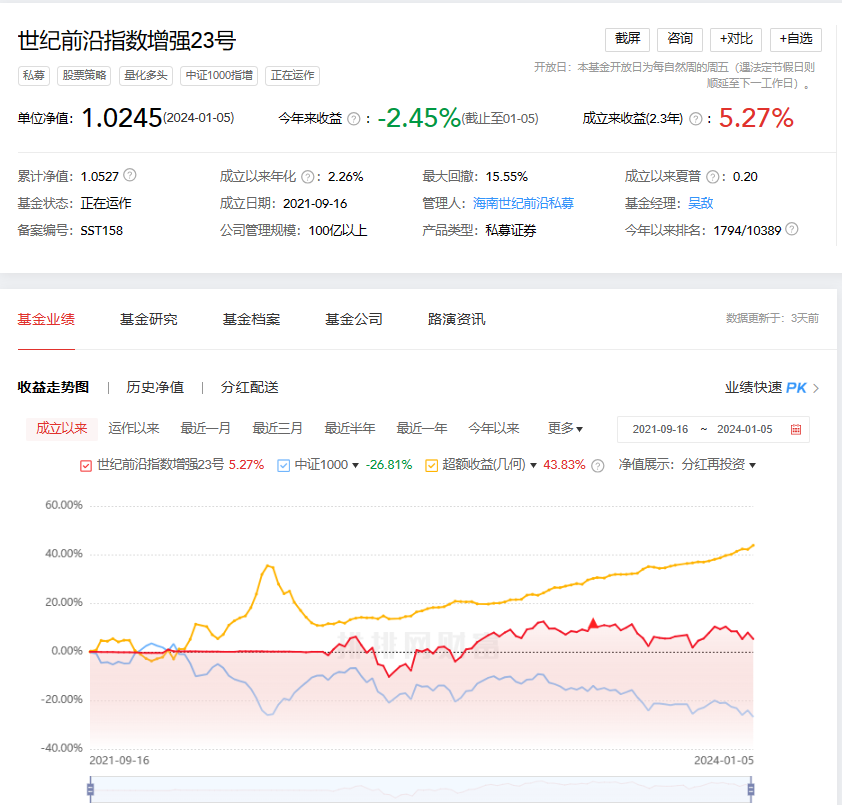Select 成立以来 period filter
This screenshot has height=805, width=842.
pyautogui.click(x=62, y=429)
